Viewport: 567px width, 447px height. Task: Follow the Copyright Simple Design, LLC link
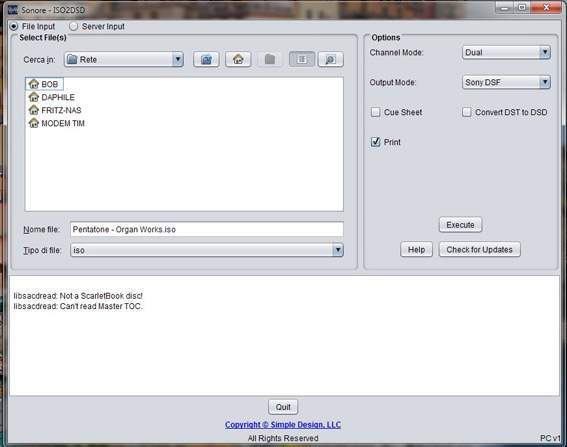point(283,425)
